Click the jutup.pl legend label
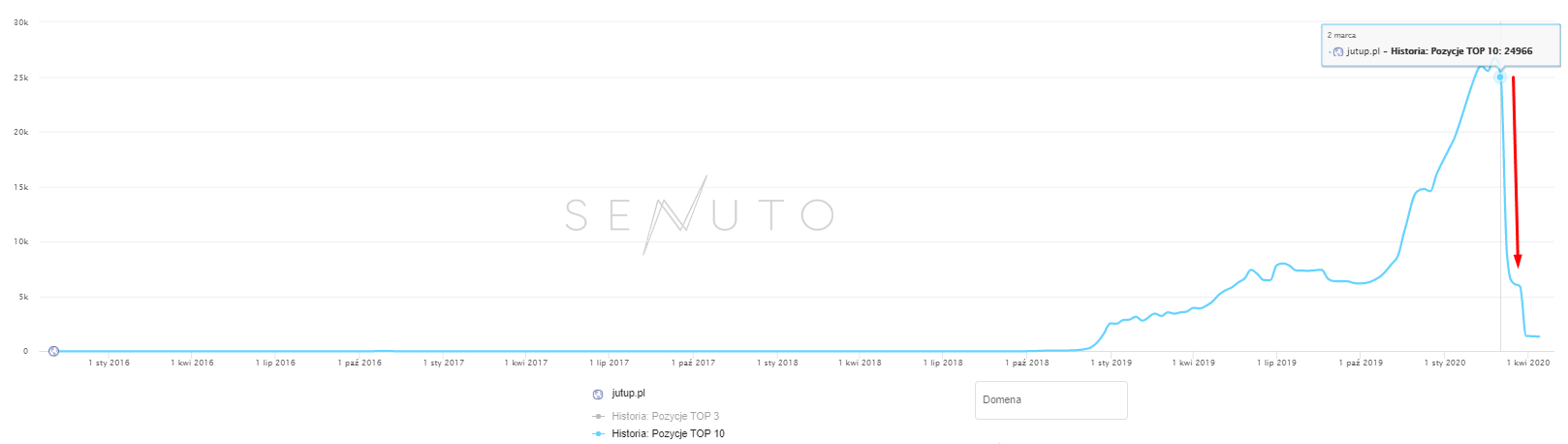 [628, 394]
